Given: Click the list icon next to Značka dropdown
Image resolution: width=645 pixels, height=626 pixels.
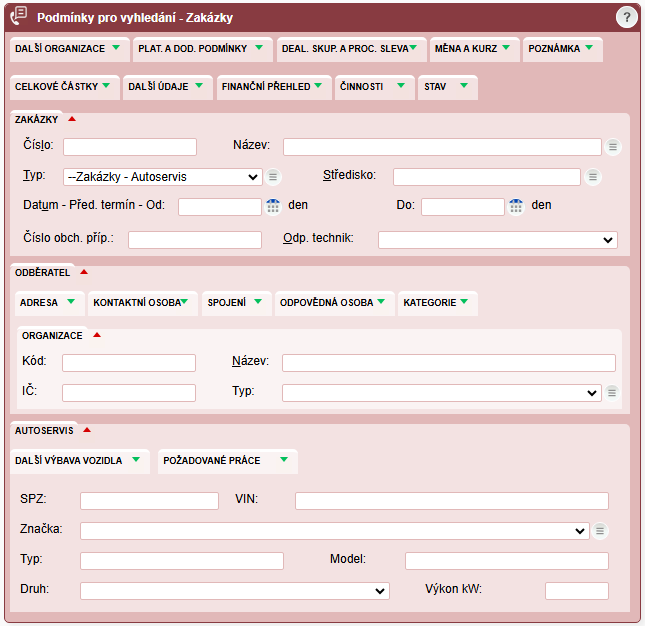Looking at the screenshot, I should coord(599,531).
